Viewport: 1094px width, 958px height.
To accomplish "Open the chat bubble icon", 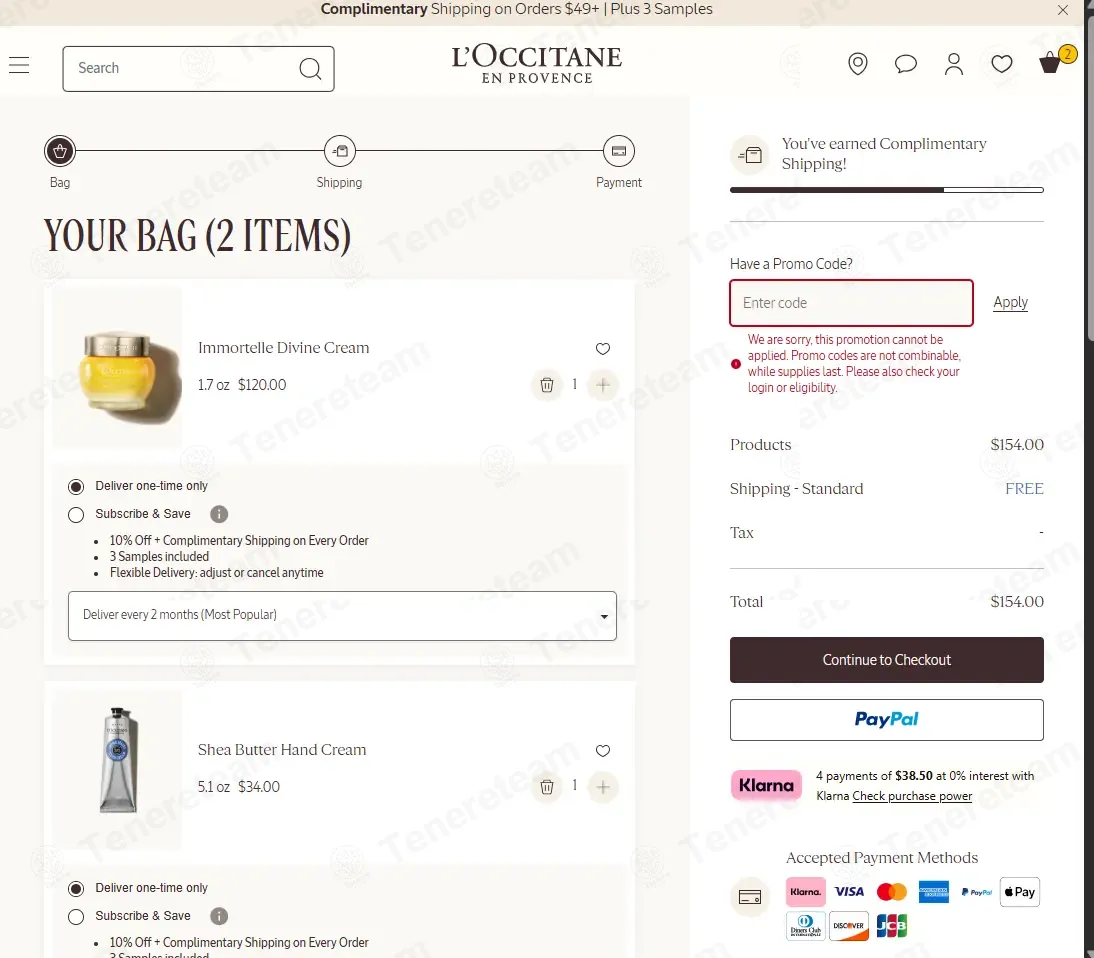I will (x=906, y=64).
